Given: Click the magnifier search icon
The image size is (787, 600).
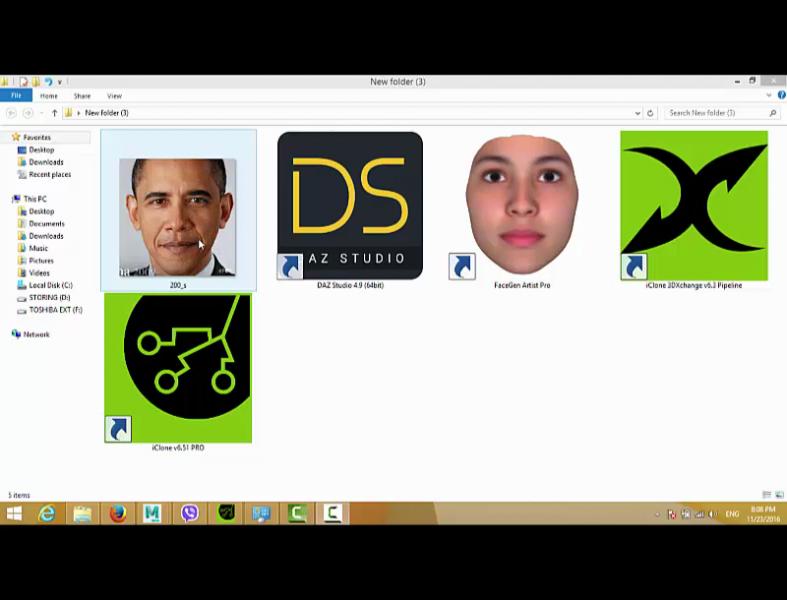Looking at the screenshot, I should (x=773, y=113).
